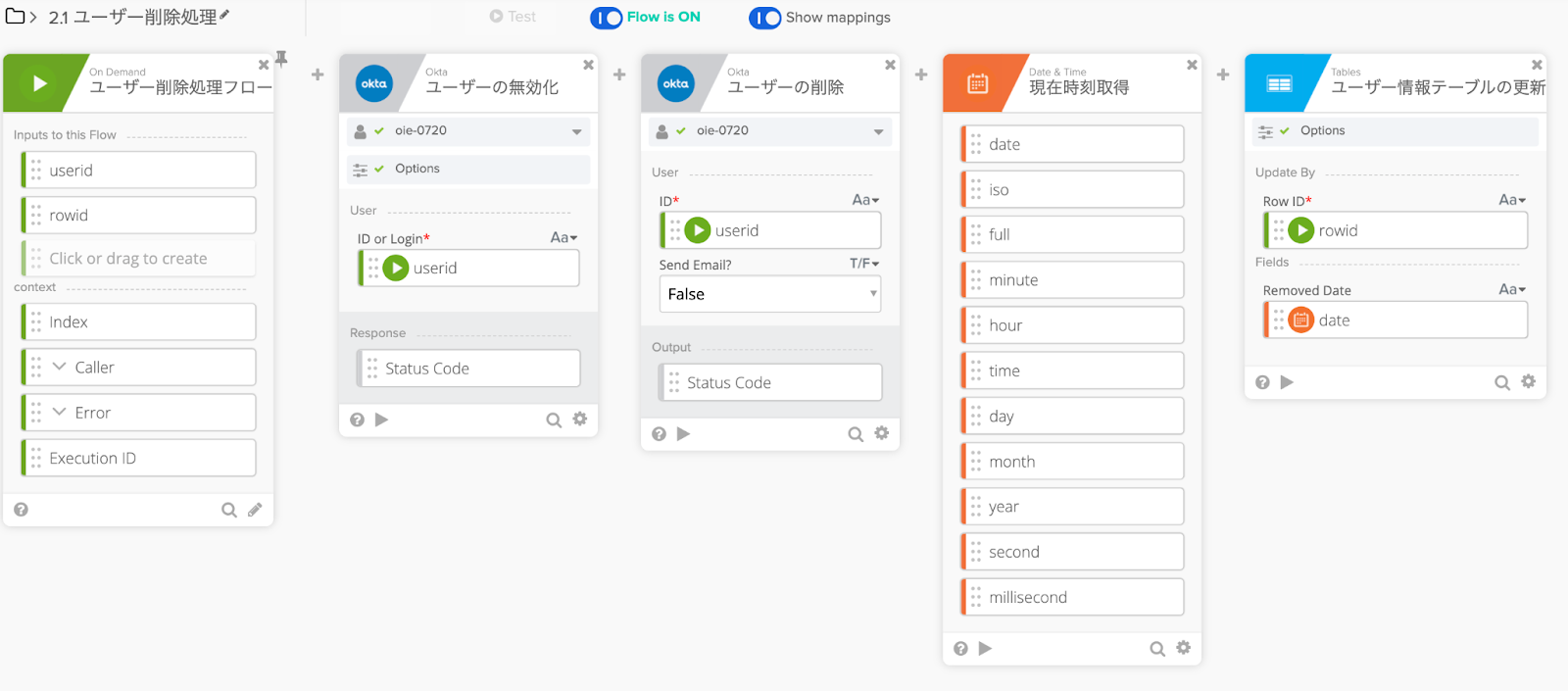
Task: Open Options on the Okta deactivate card
Action: click(417, 169)
